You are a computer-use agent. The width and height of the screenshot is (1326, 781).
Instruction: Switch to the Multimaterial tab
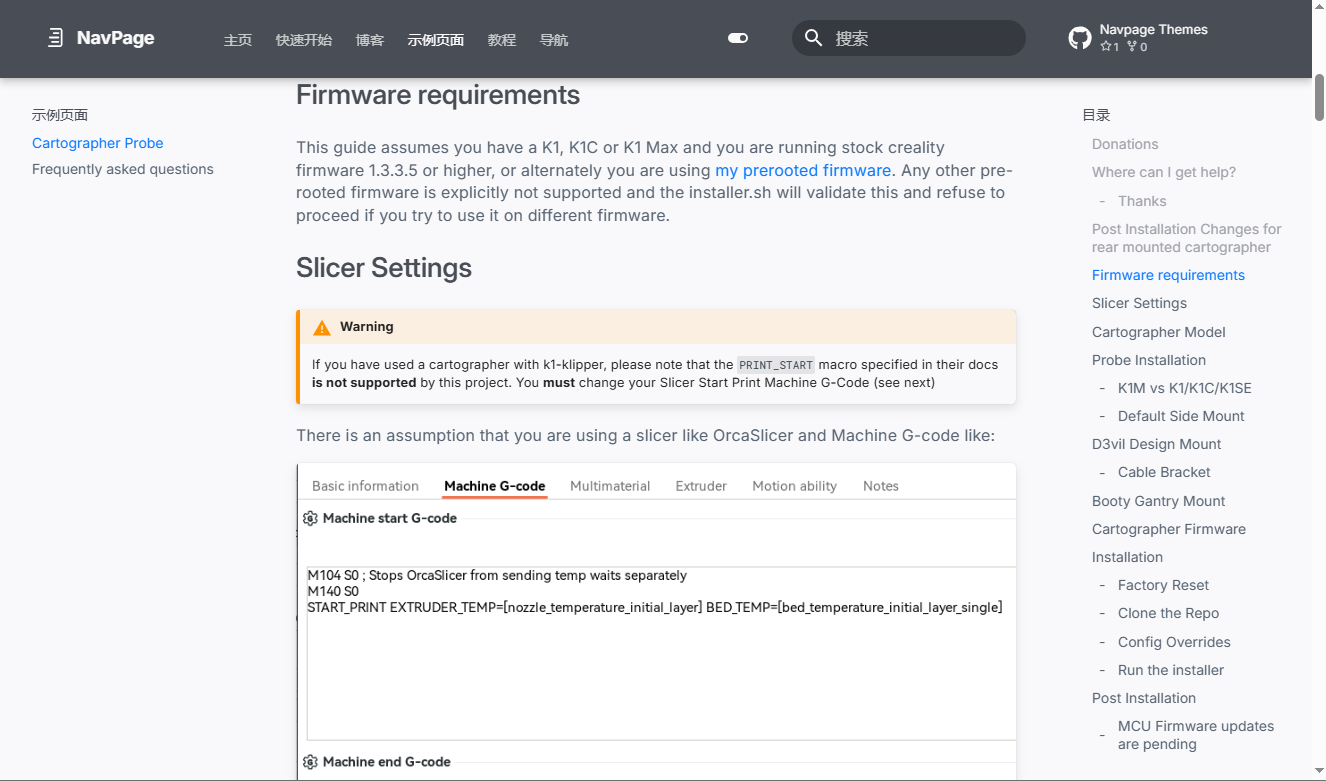610,486
